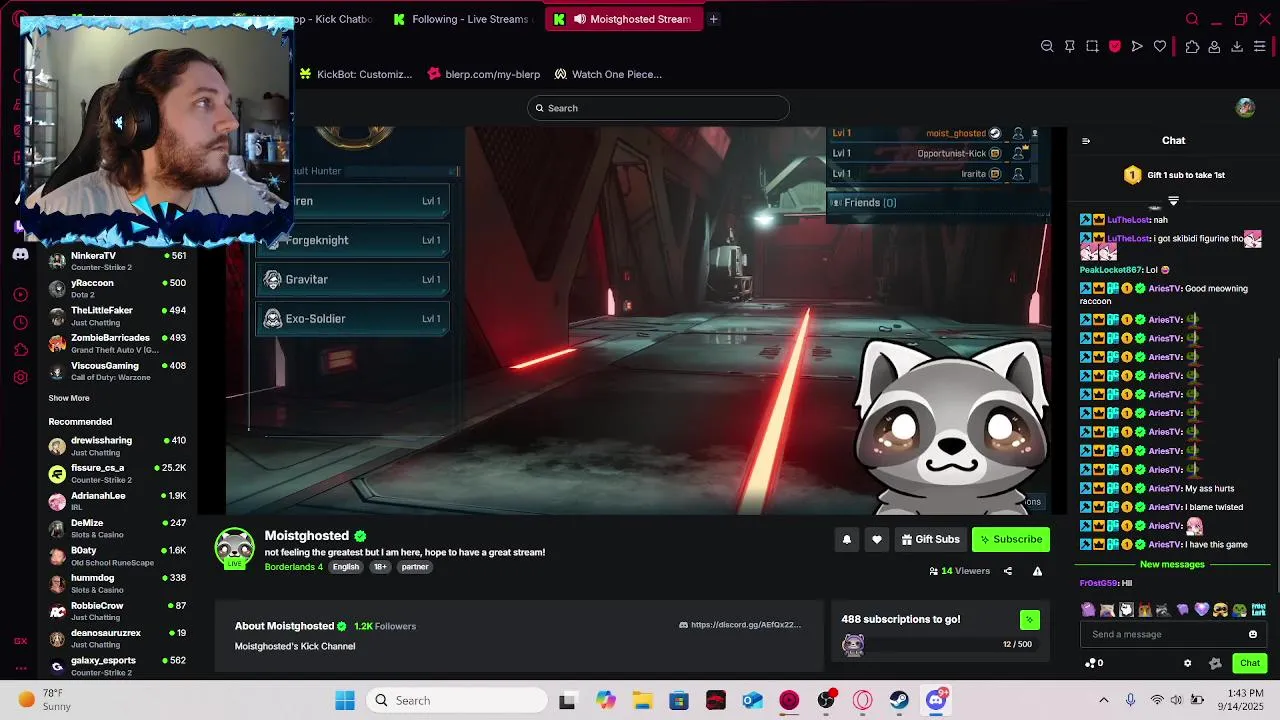This screenshot has height=720, width=1280.
Task: Click the chat identity badge icon beside Chat button
Action: click(1215, 663)
